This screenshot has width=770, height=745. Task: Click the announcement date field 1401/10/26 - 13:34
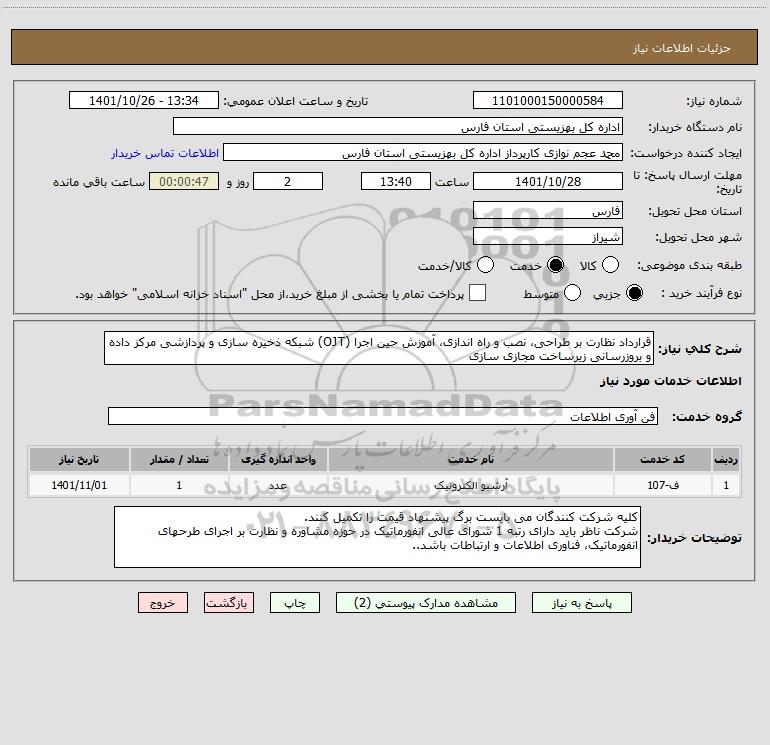pyautogui.click(x=144, y=101)
